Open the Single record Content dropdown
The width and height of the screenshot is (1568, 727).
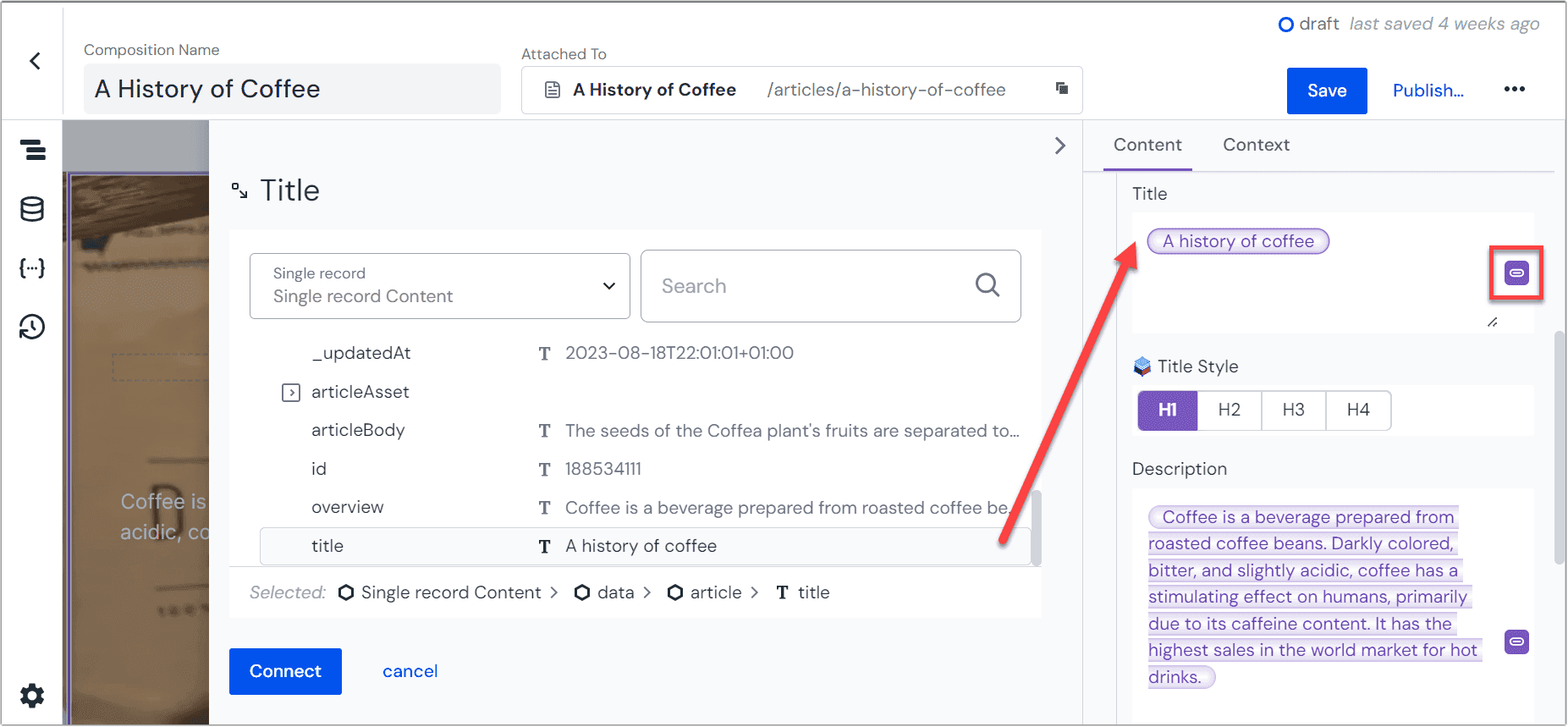tap(440, 286)
